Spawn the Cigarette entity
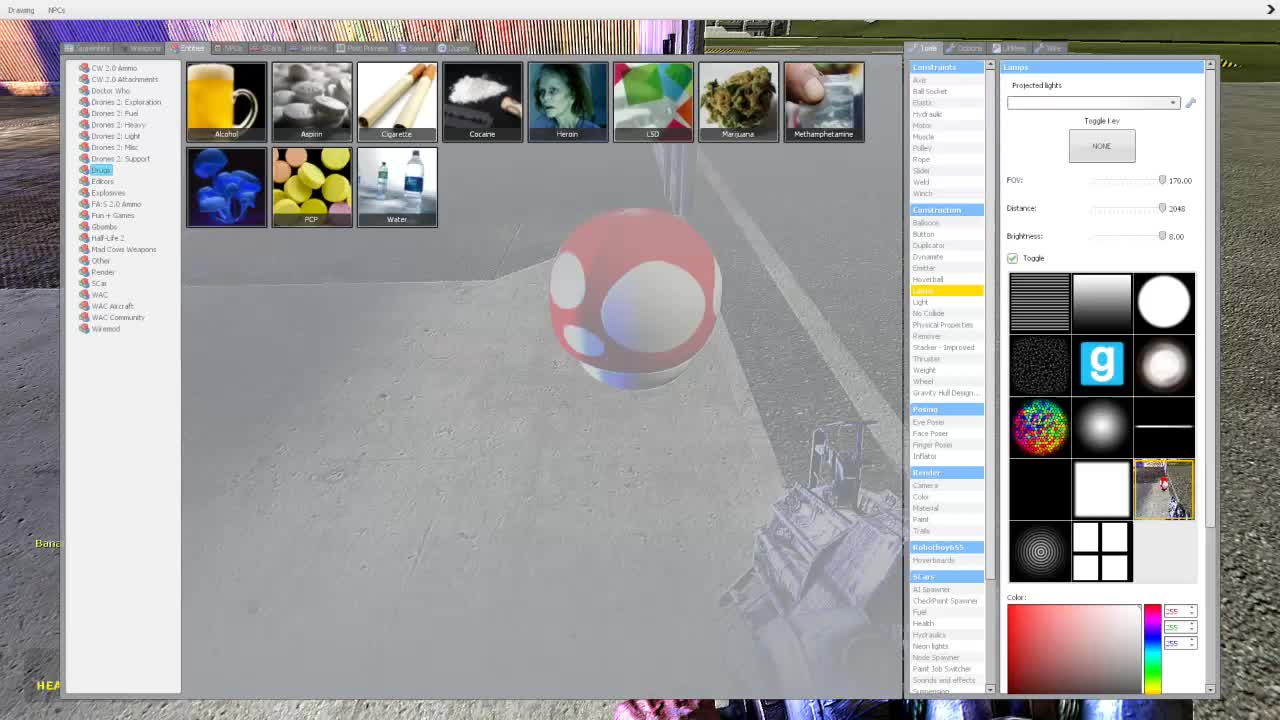This screenshot has height=720, width=1280. pyautogui.click(x=397, y=101)
